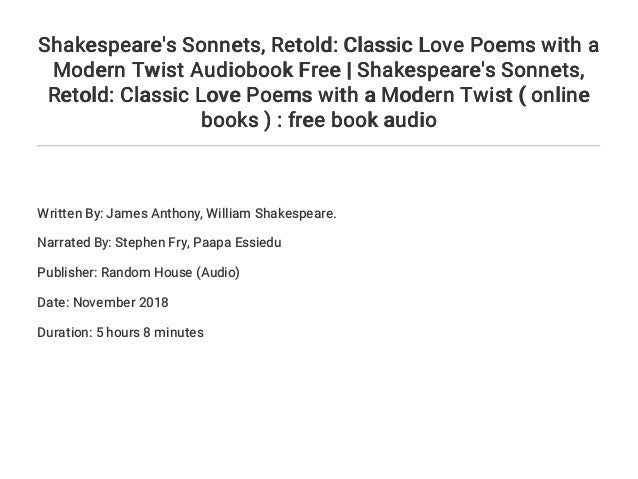Click the "Retold:" word in the heading's third line
The image size is (638, 479).
[x=81, y=95]
